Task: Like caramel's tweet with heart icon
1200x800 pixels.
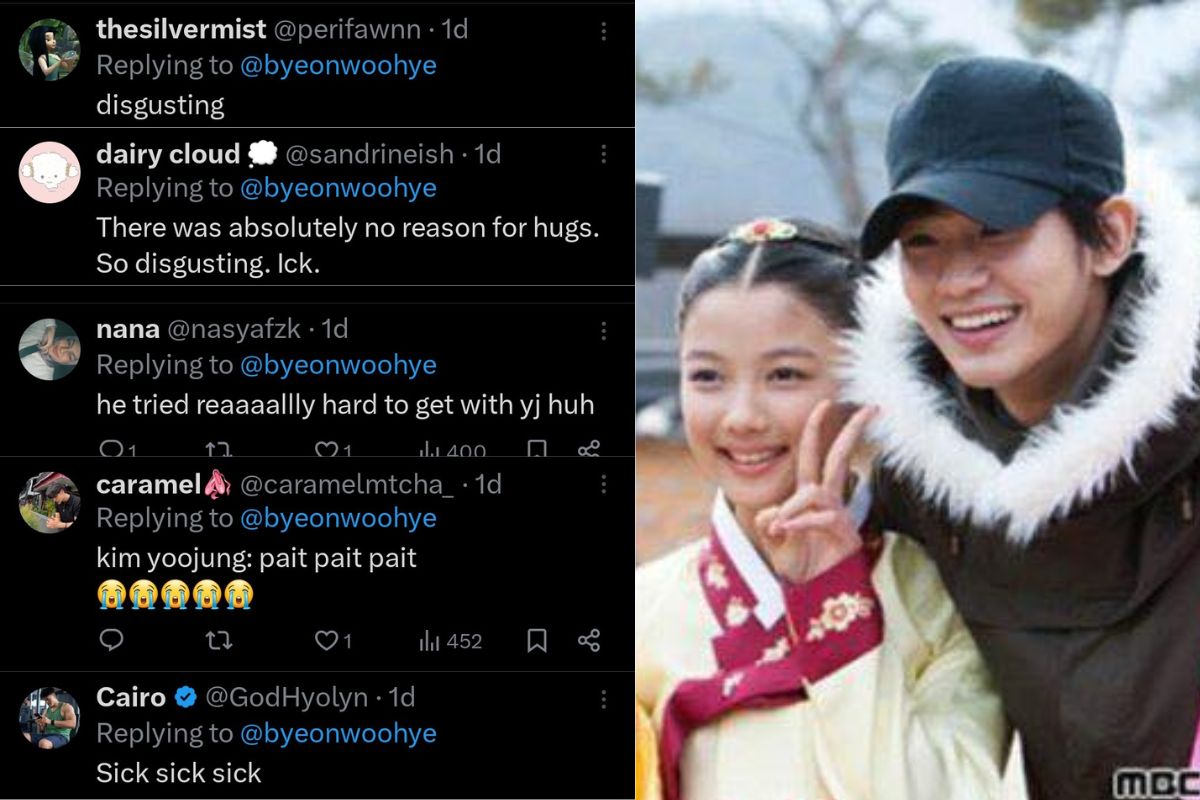Action: 327,640
